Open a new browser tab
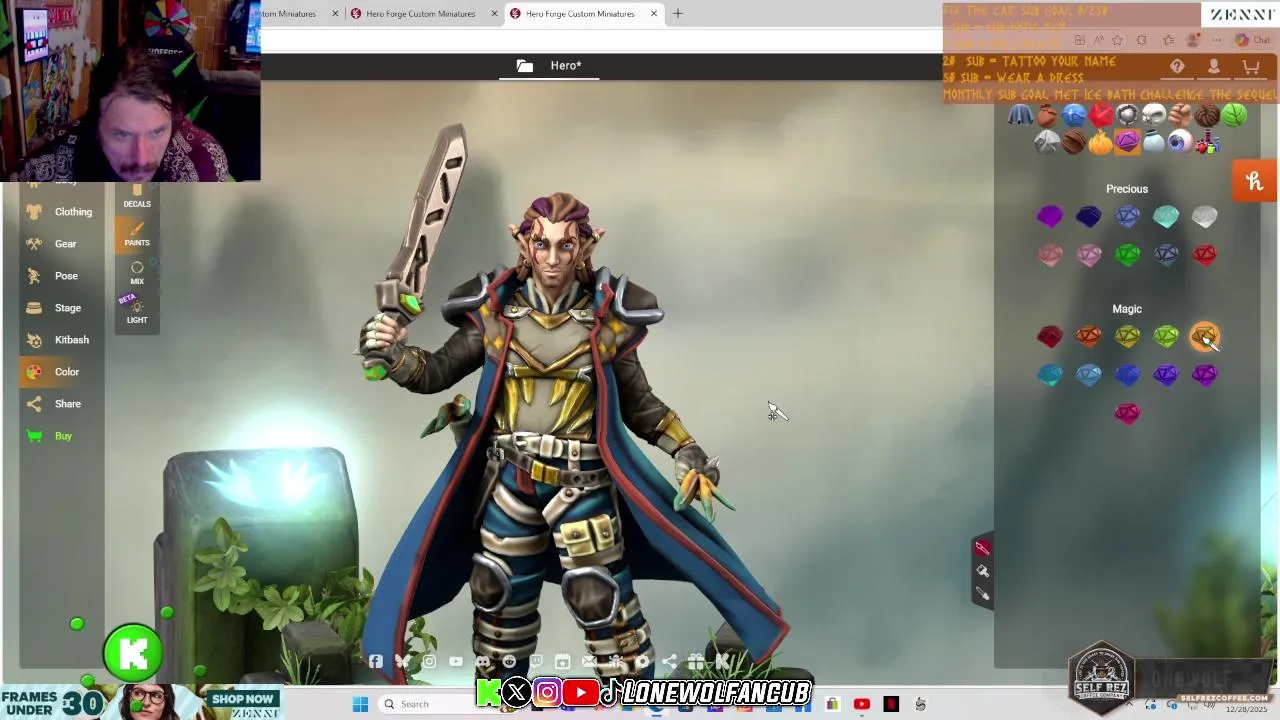 677,14
